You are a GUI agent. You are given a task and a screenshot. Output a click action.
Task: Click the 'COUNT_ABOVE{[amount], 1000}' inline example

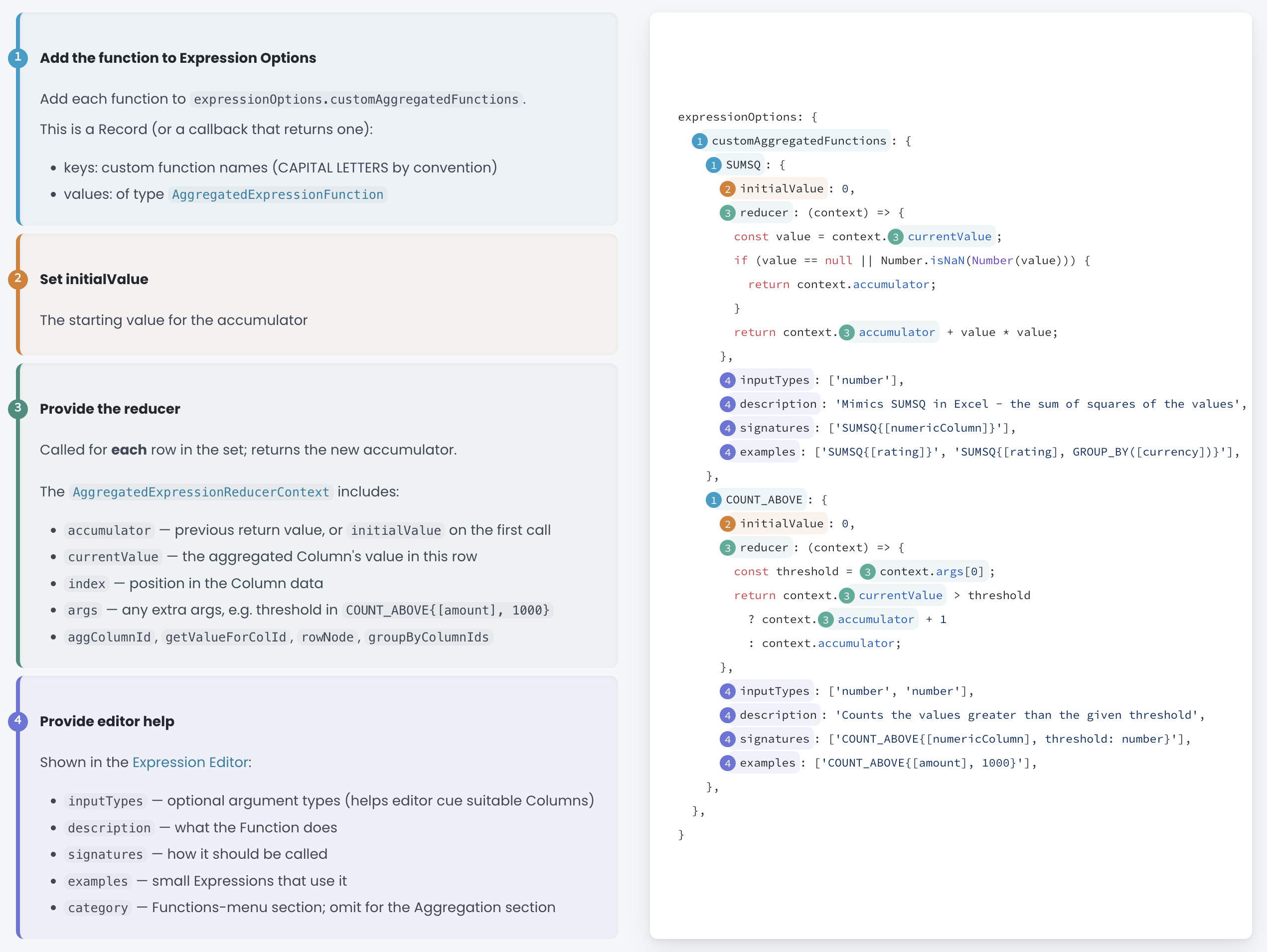(448, 611)
